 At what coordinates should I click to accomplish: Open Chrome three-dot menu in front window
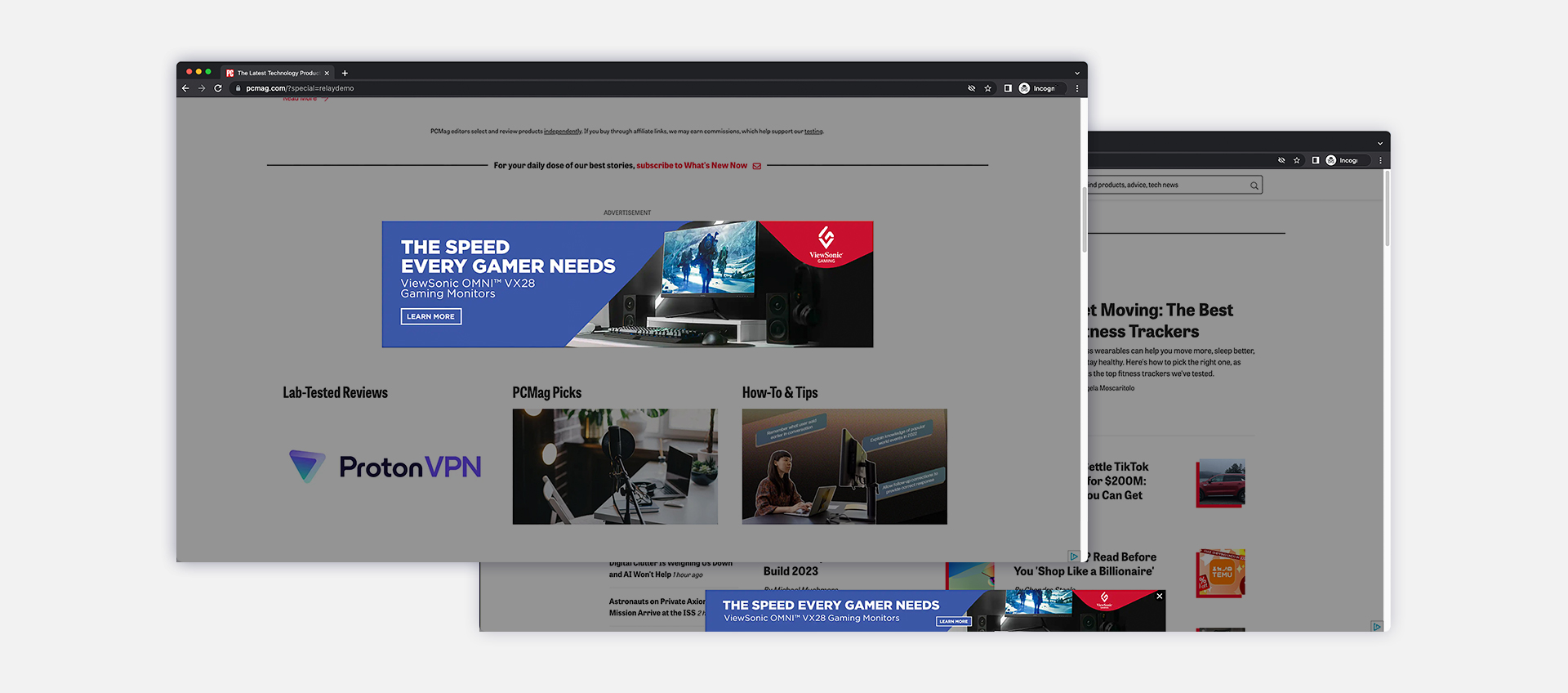click(x=1077, y=88)
